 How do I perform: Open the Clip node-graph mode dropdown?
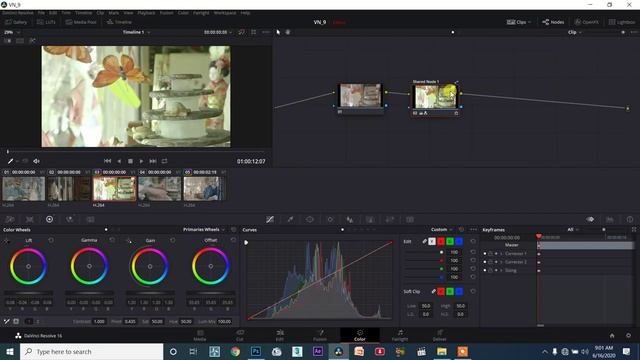(x=575, y=32)
